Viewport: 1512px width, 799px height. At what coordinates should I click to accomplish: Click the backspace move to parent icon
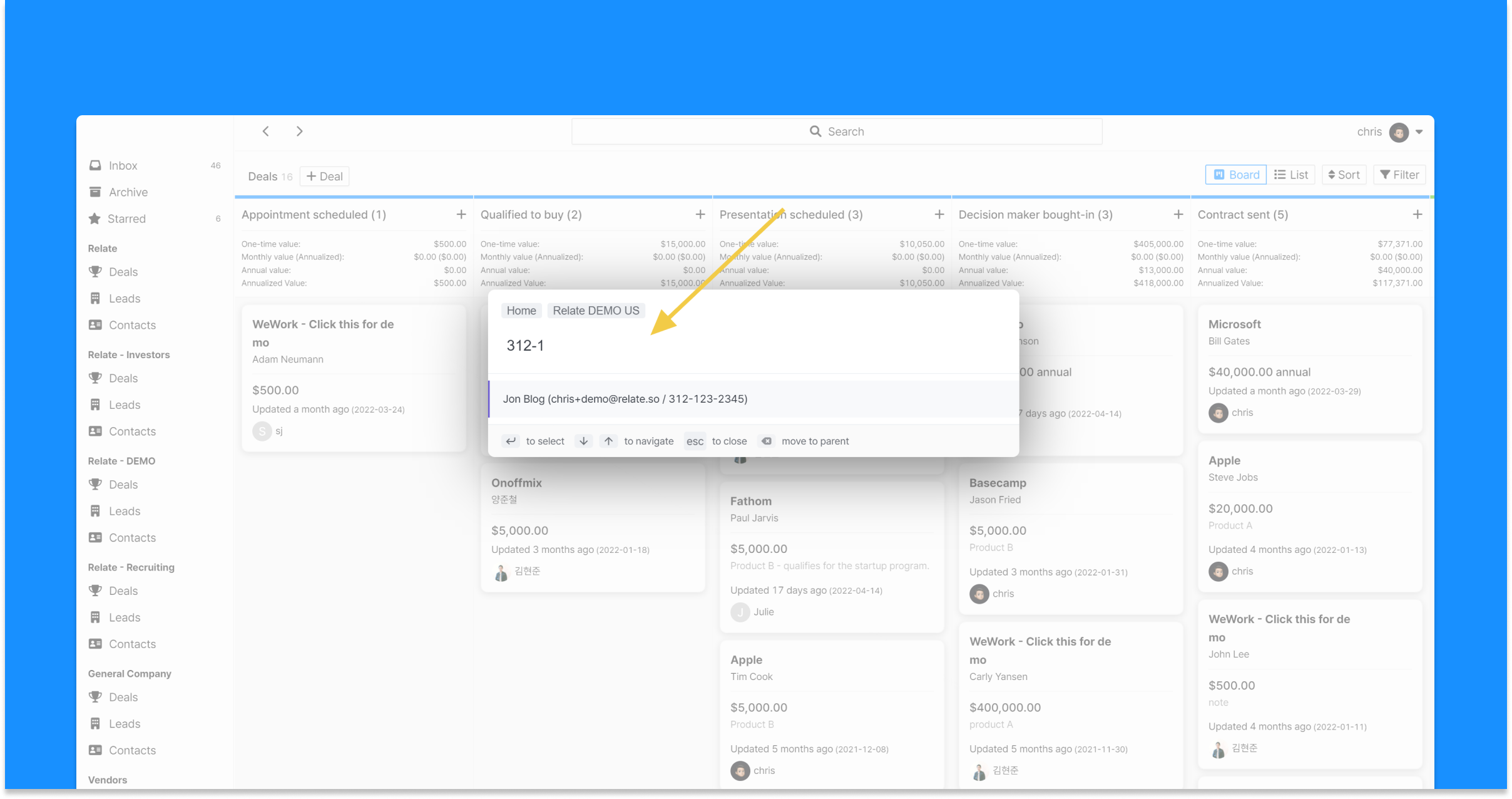pyautogui.click(x=767, y=441)
